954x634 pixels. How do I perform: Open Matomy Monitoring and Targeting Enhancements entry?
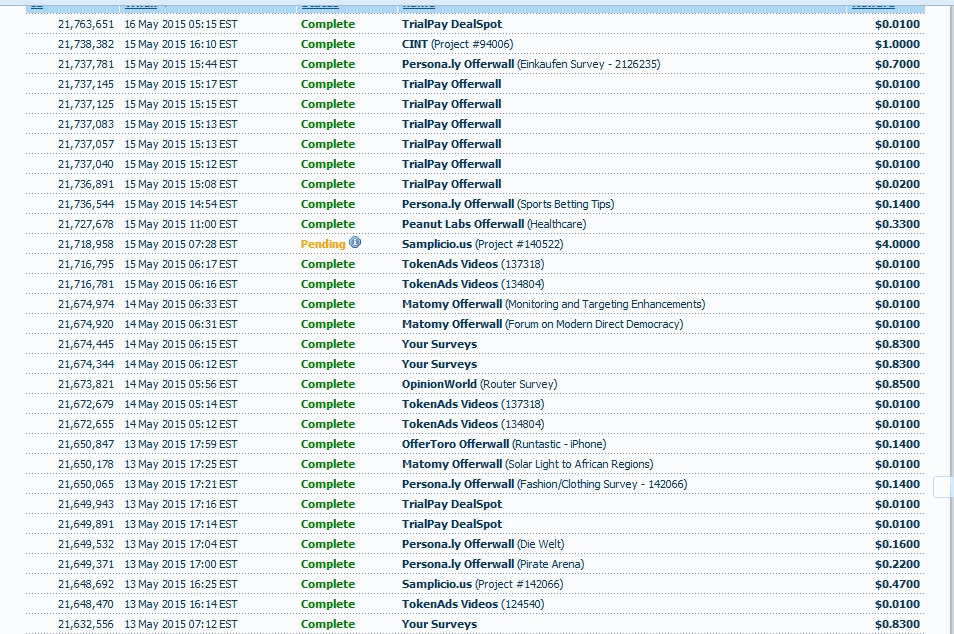coord(554,304)
